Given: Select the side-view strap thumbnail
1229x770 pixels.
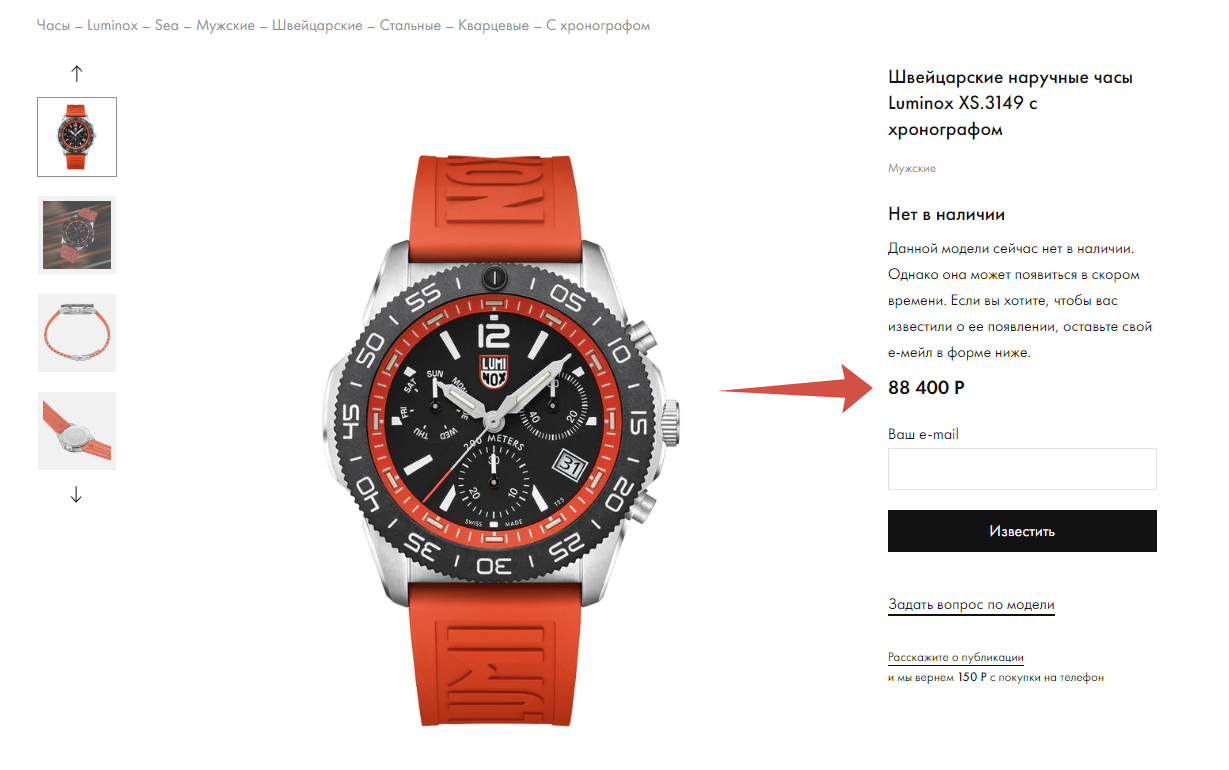Looking at the screenshot, I should 77,333.
